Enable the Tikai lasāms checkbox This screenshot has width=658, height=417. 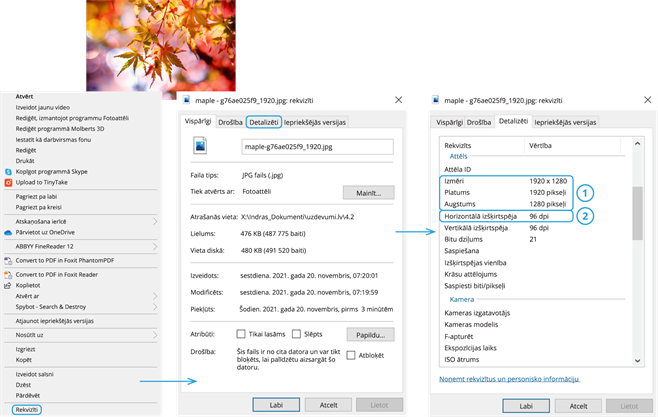pyautogui.click(x=241, y=334)
